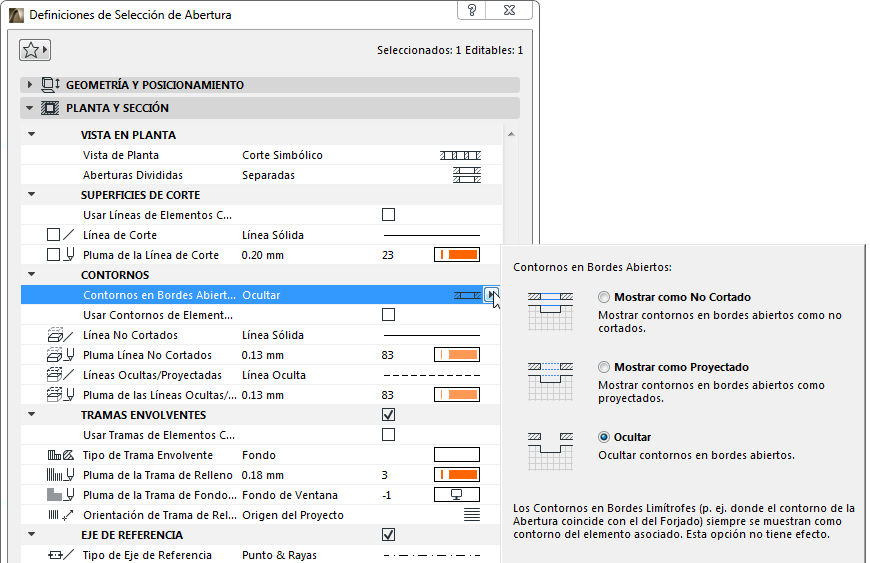The height and width of the screenshot is (563, 870).
Task: Click the Tipo de Eje de Referencia row icon
Action: pos(60,555)
